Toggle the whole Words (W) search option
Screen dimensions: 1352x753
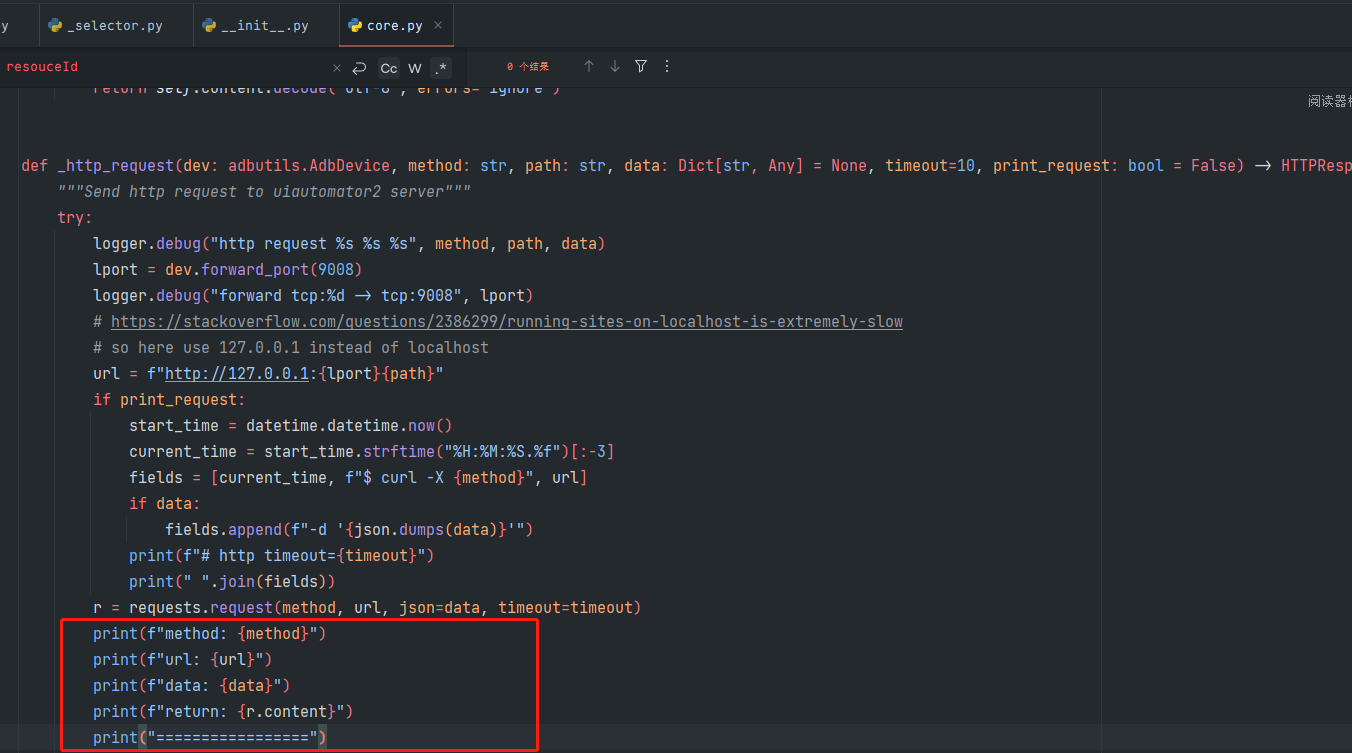pyautogui.click(x=414, y=68)
